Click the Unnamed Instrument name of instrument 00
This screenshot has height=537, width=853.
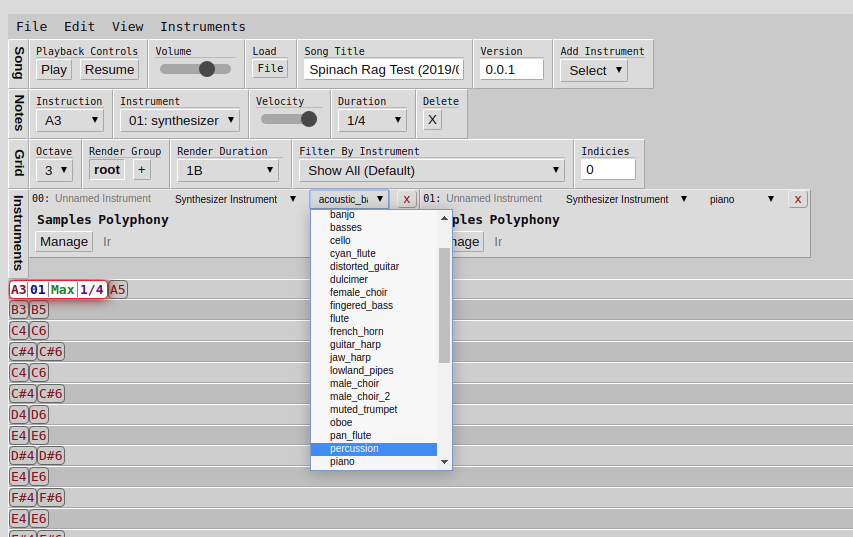103,199
